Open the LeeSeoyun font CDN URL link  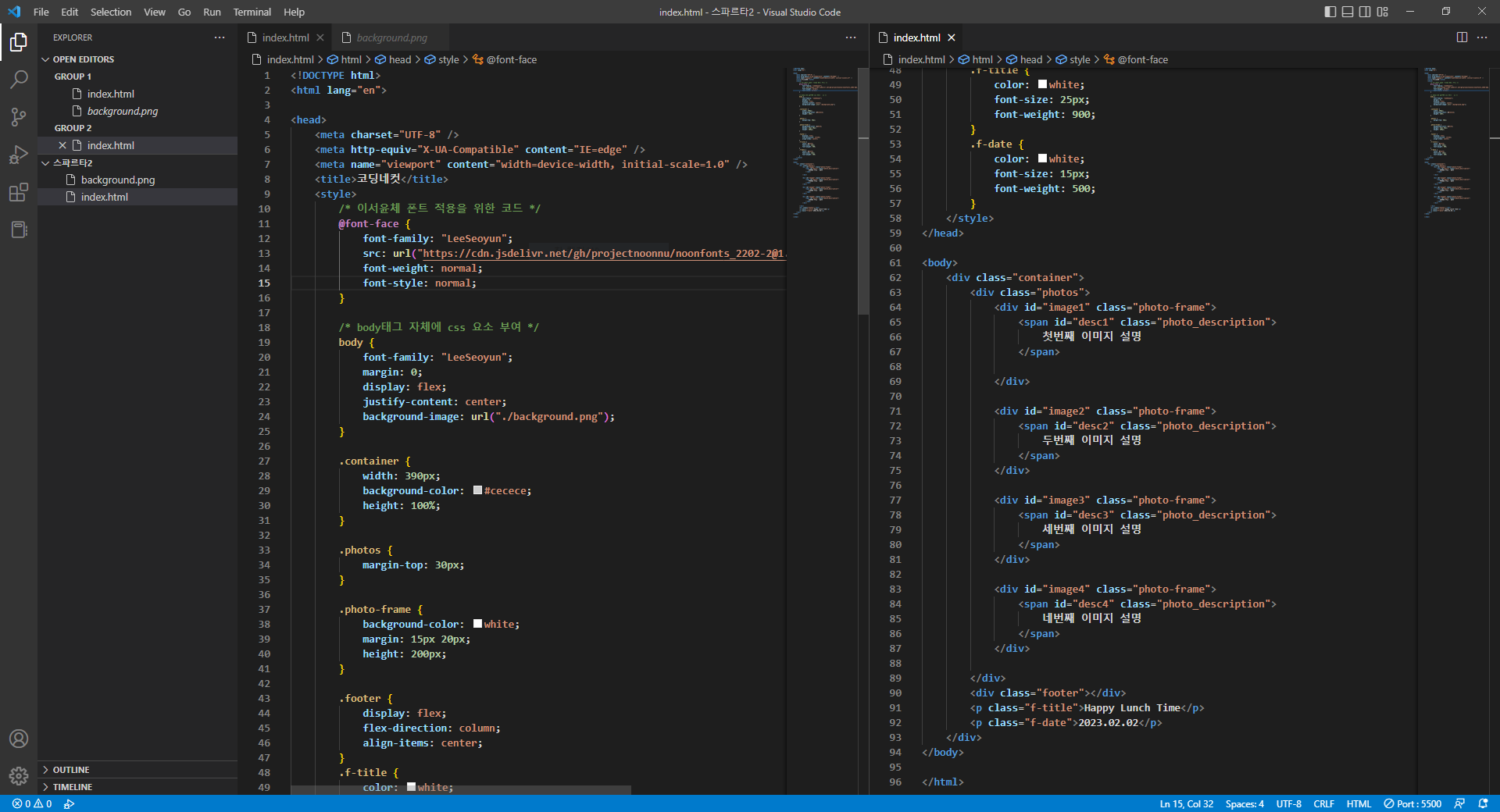point(602,253)
